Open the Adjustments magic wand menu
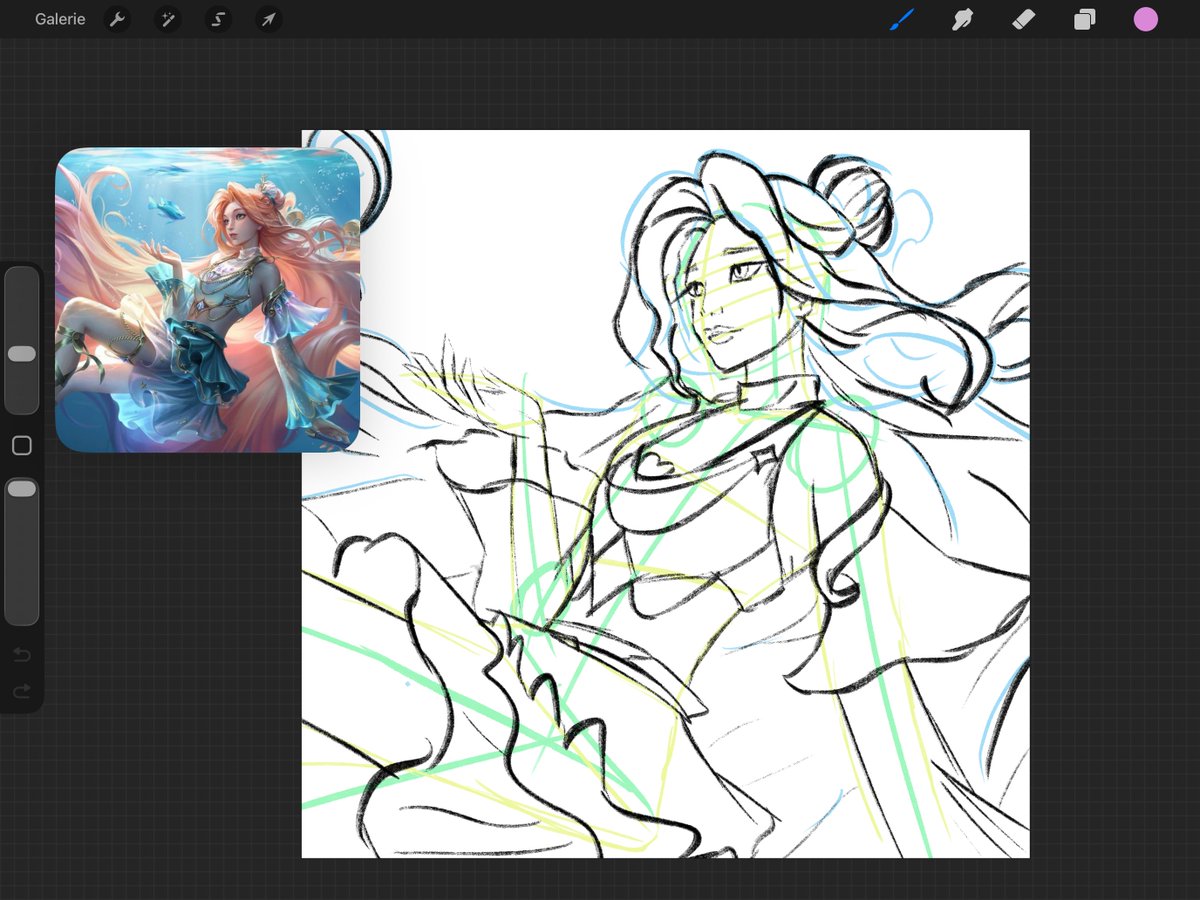This screenshot has width=1200, height=900. [167, 19]
